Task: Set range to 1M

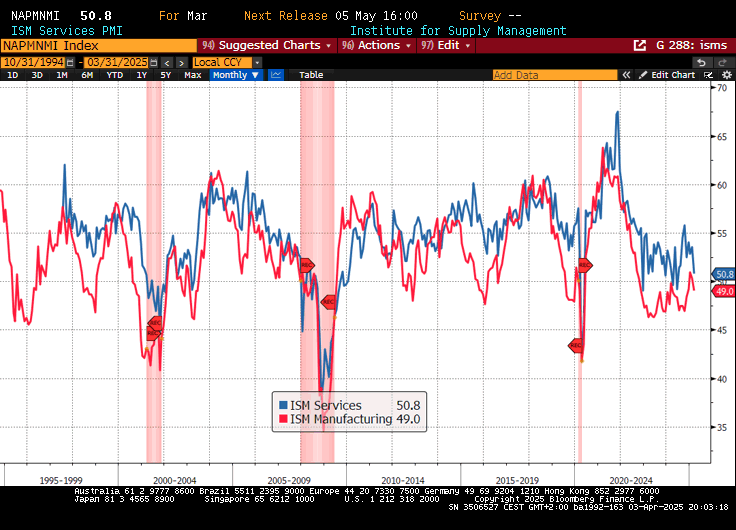Action: 61,75
